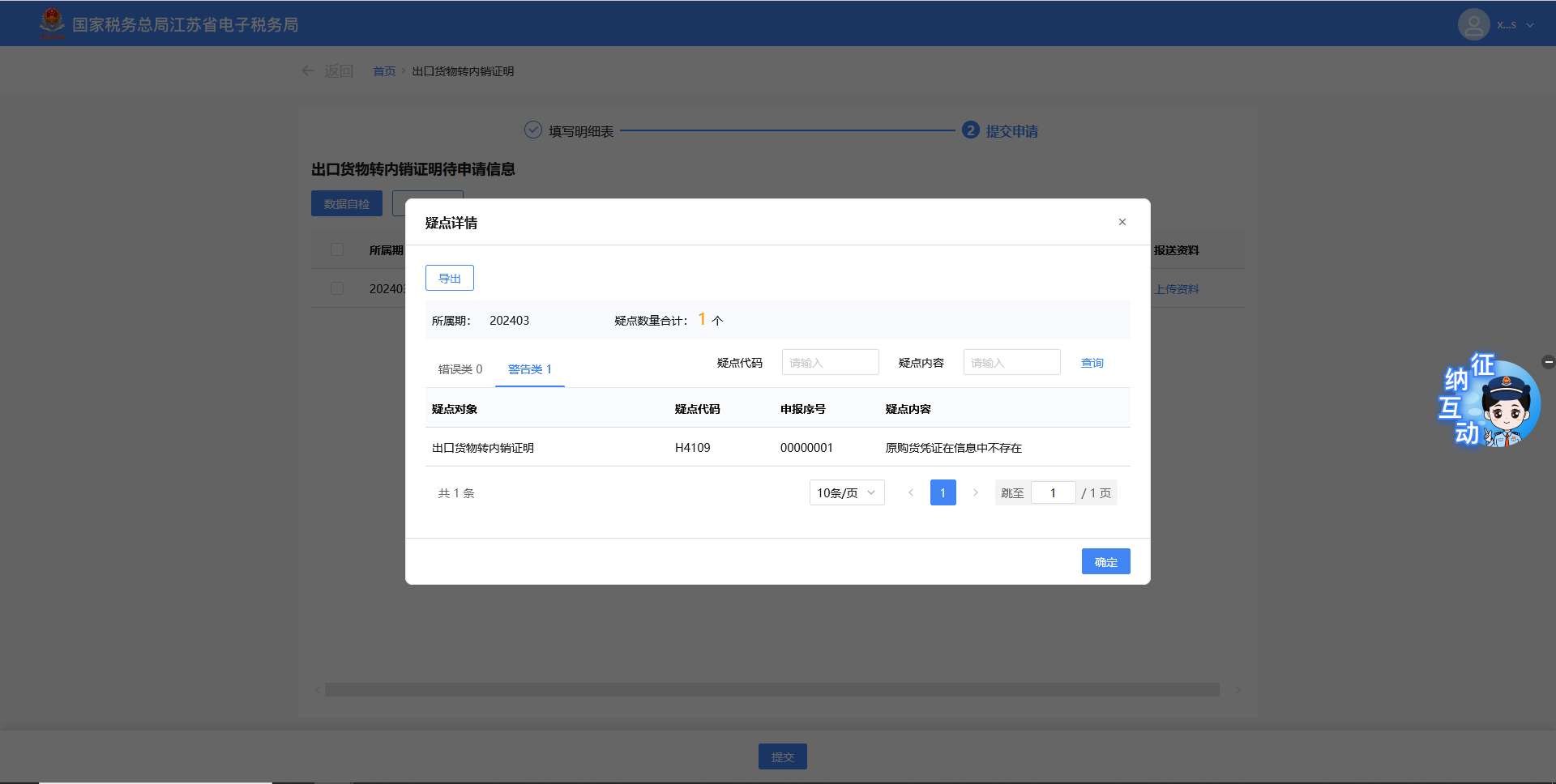Go to previous page arrow in pagination

(x=910, y=492)
